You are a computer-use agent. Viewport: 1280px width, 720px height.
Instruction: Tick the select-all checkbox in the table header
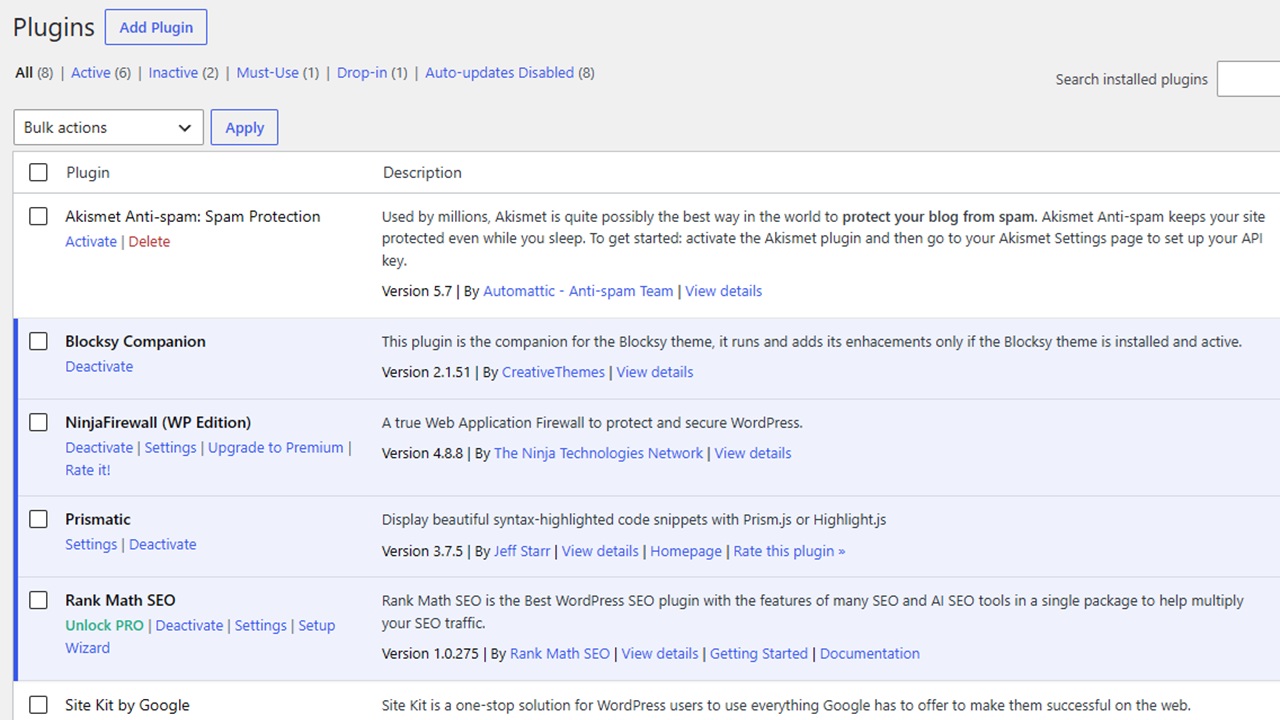tap(38, 172)
